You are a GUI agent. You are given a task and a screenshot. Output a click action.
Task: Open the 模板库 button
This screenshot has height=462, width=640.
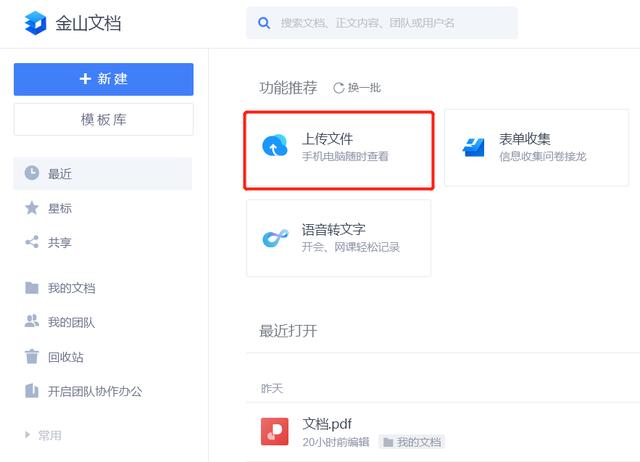pos(104,120)
